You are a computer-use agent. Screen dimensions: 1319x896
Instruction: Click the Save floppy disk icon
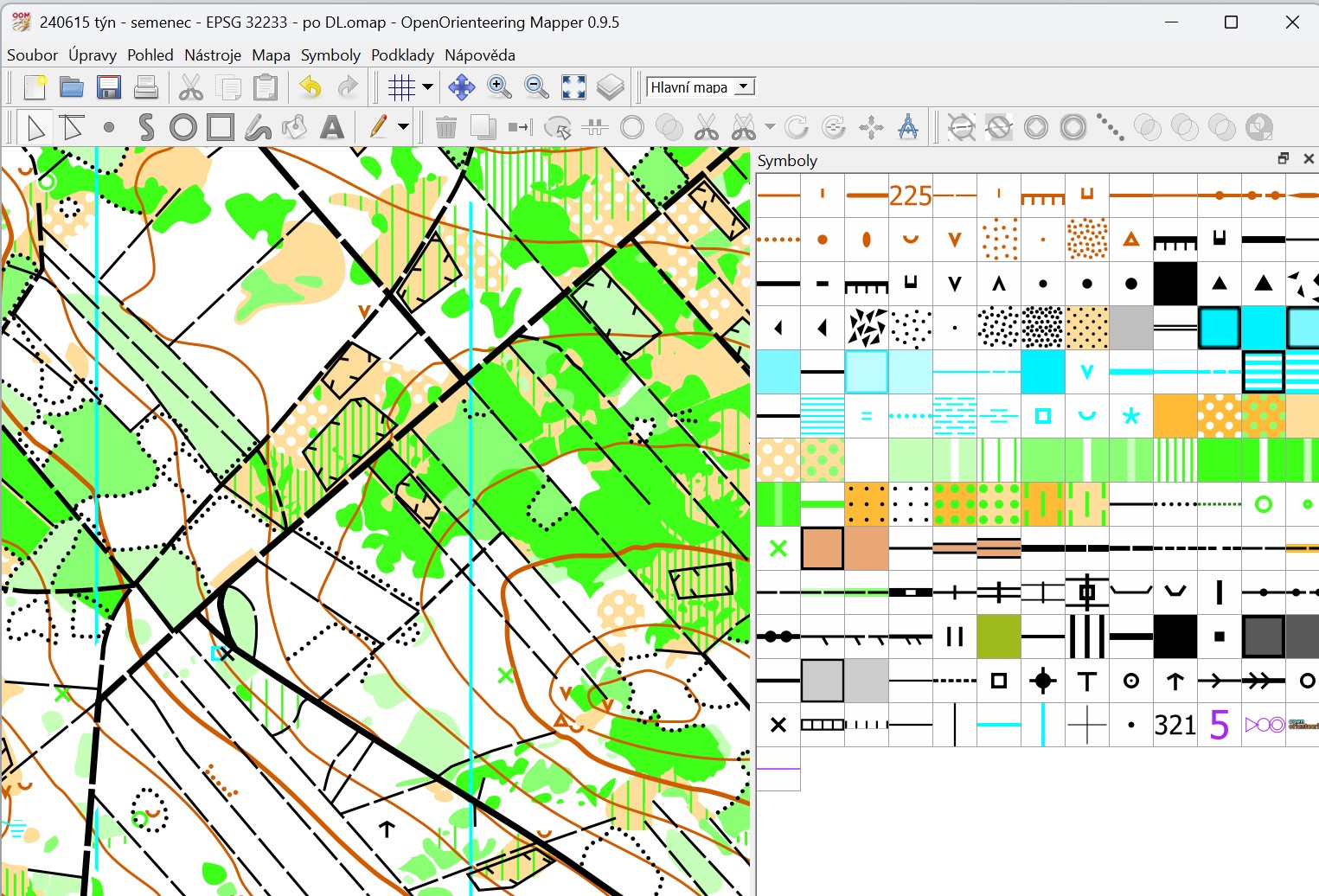(108, 87)
